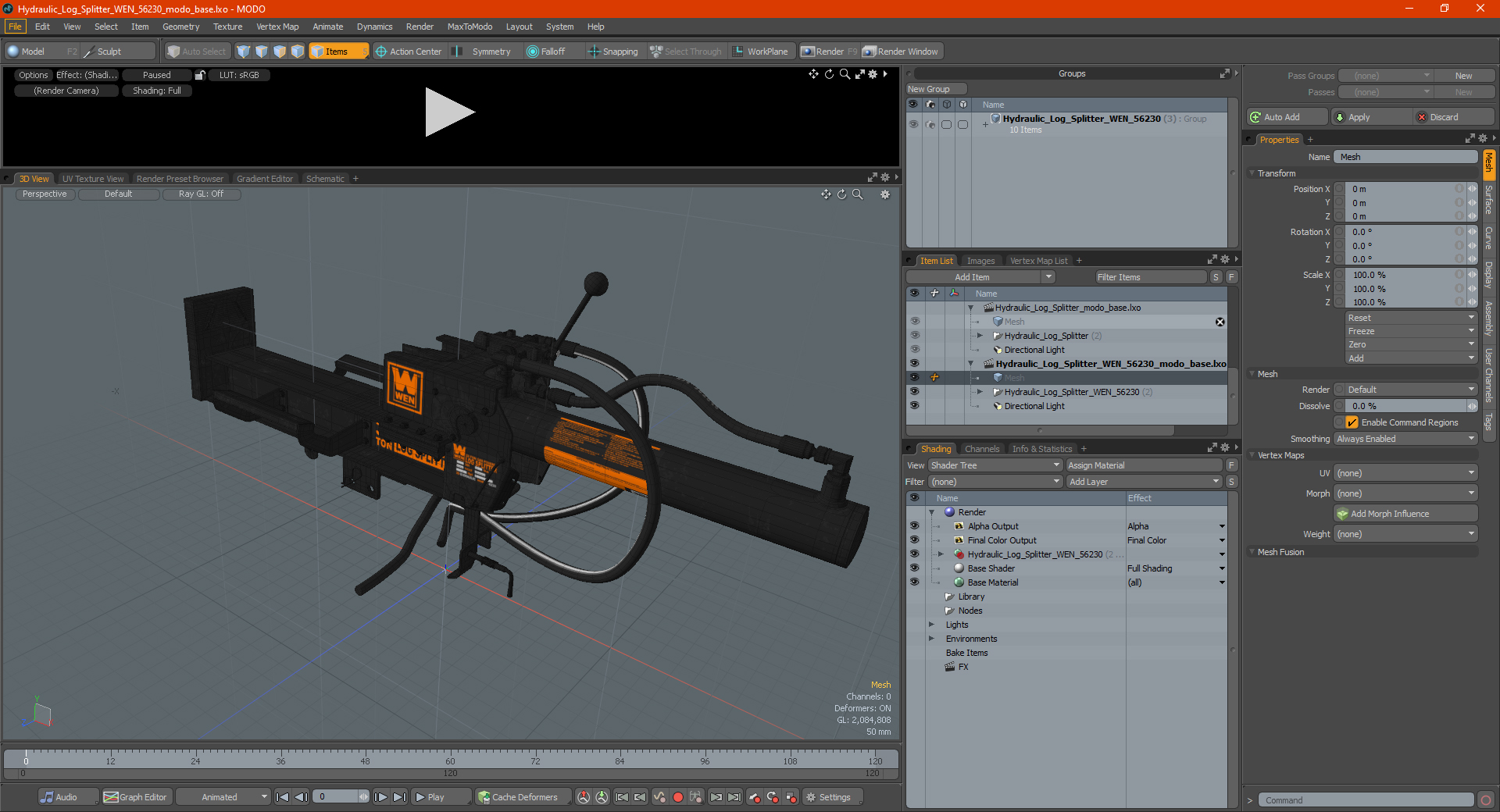Remove Mesh item with X icon

point(1220,322)
